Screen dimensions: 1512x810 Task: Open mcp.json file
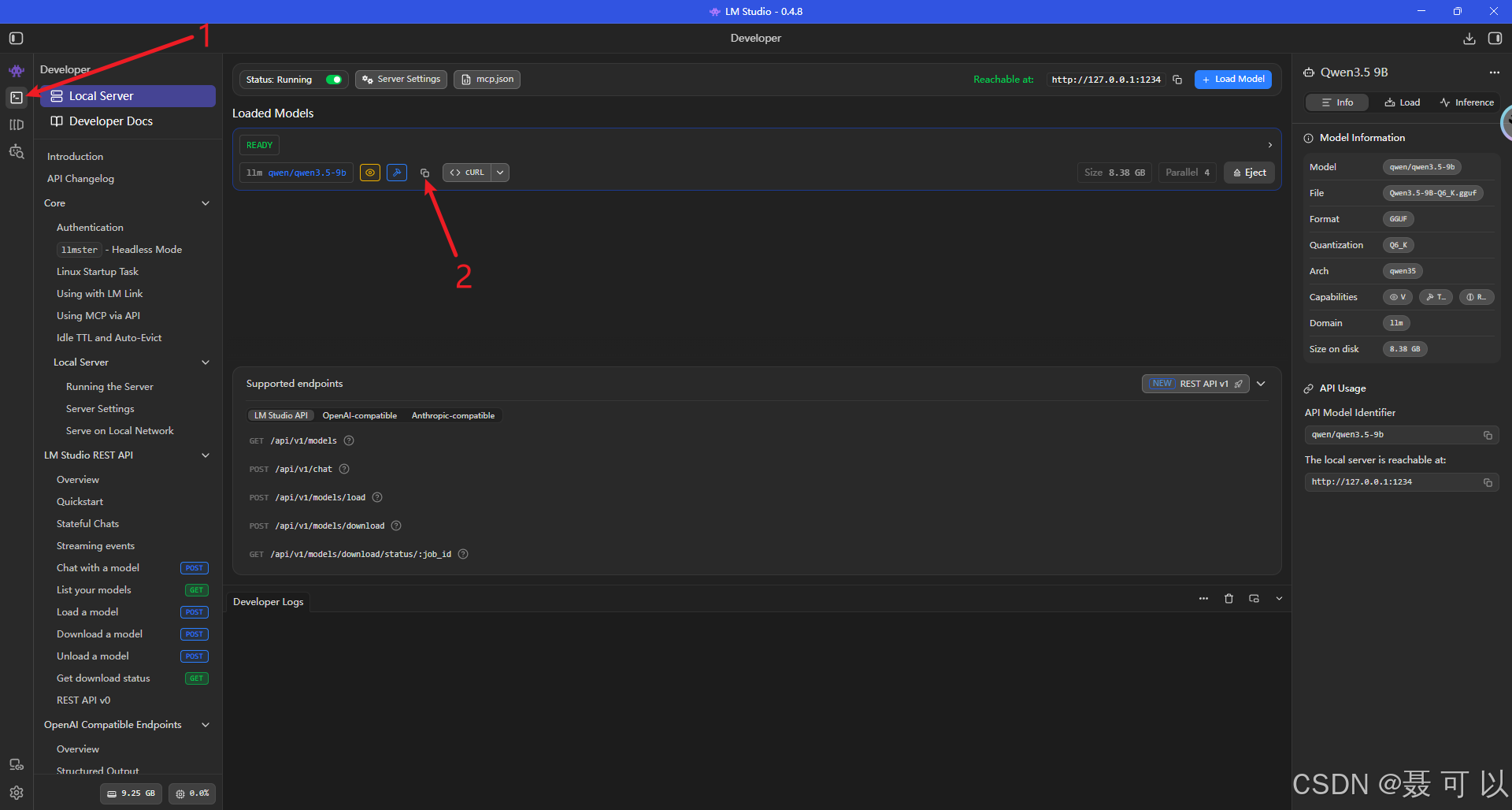tap(487, 80)
